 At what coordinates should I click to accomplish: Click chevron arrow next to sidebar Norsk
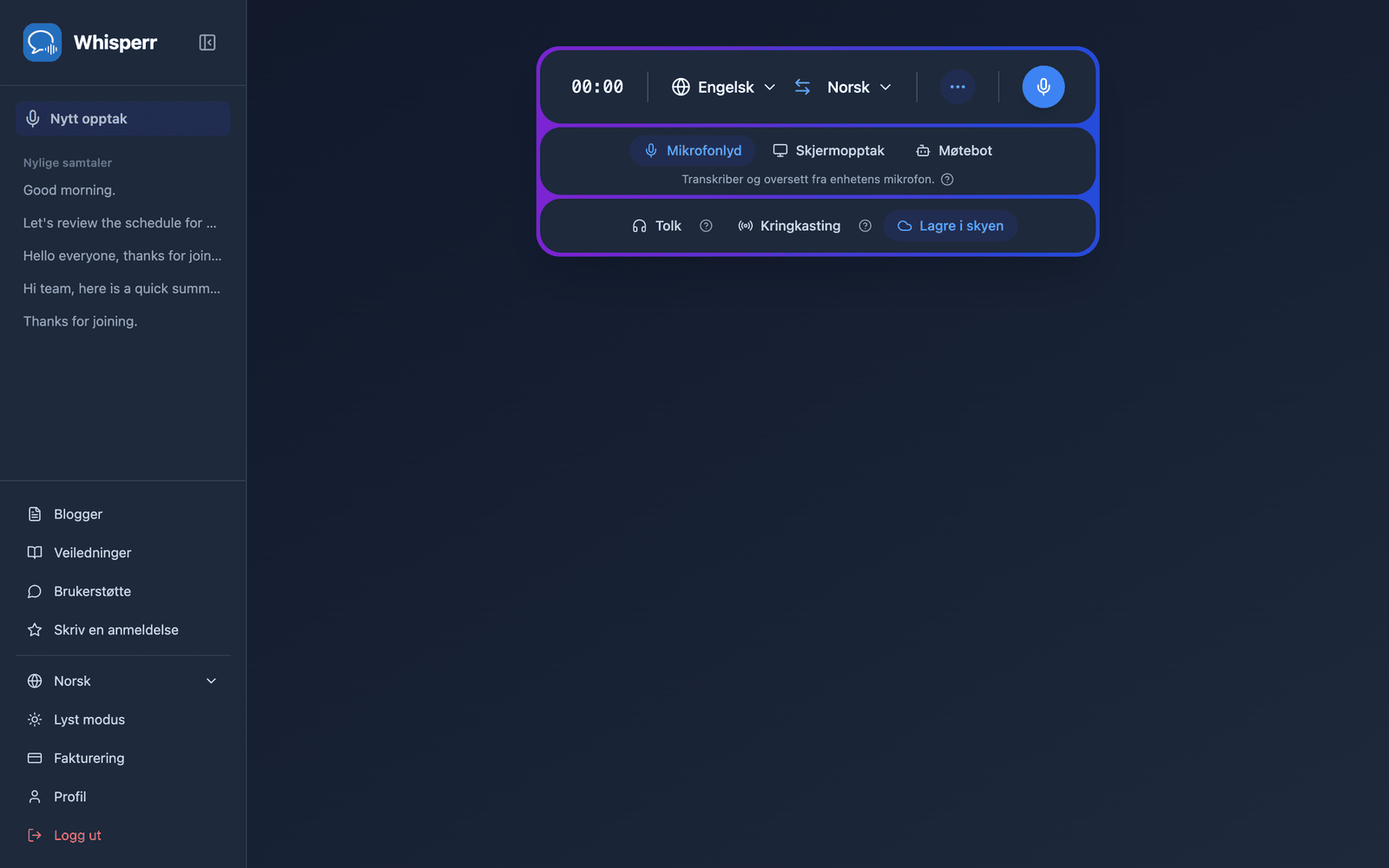coord(211,681)
